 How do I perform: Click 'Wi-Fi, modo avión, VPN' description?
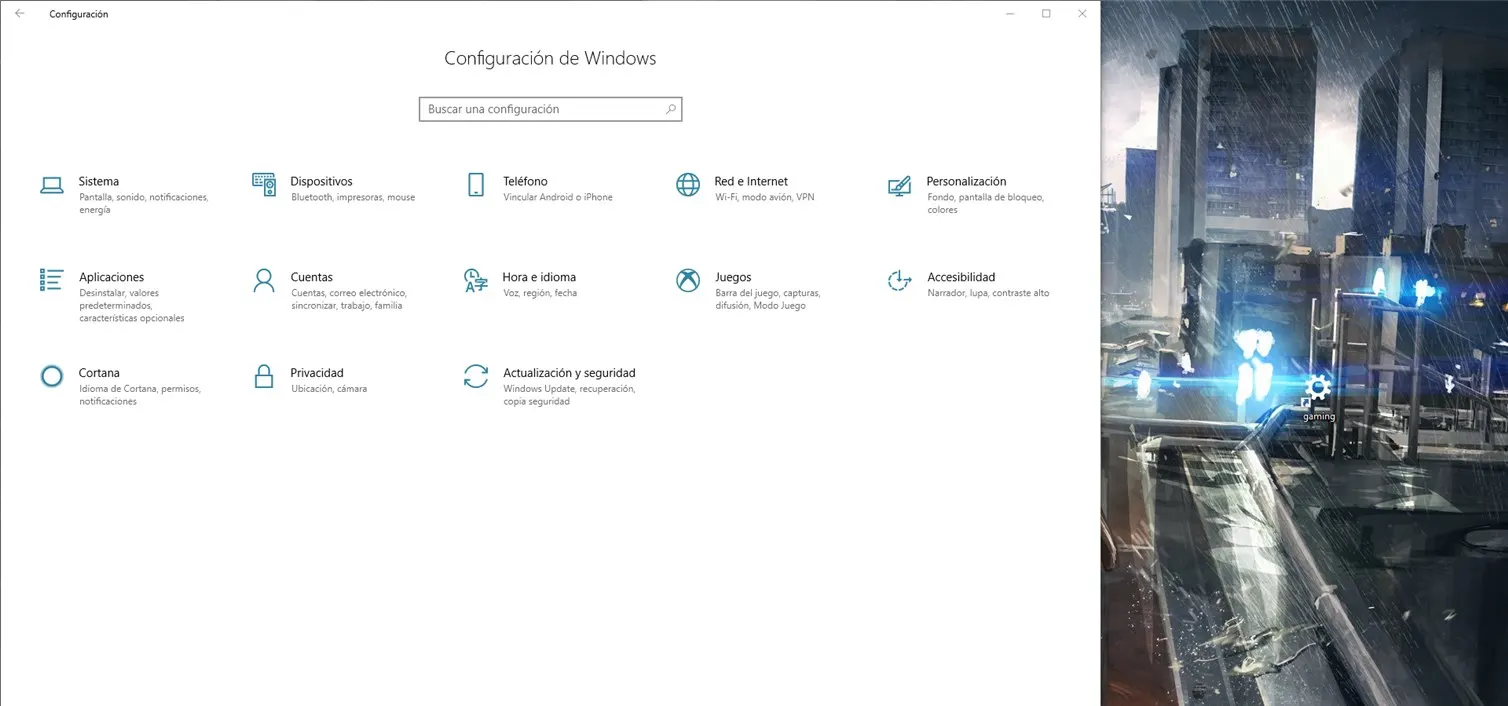(x=765, y=198)
